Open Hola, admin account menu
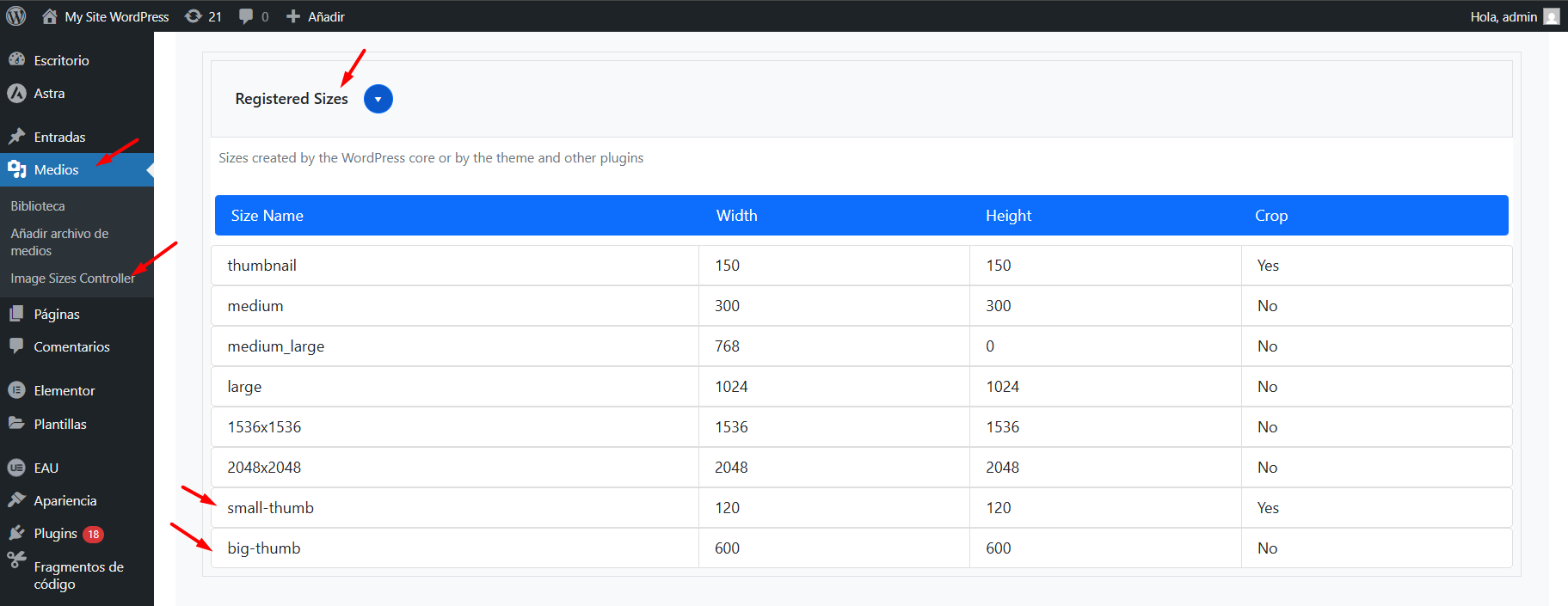This screenshot has width=1568, height=606. [x=1514, y=16]
